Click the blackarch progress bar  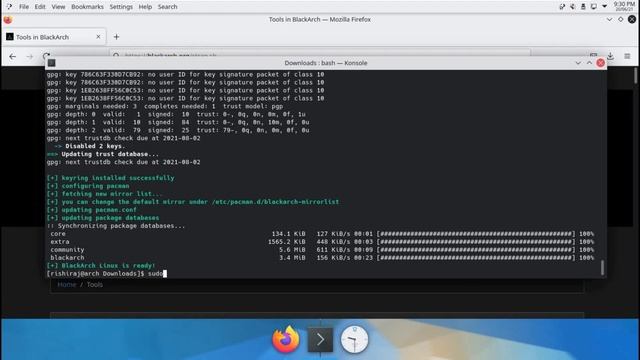pos(476,258)
